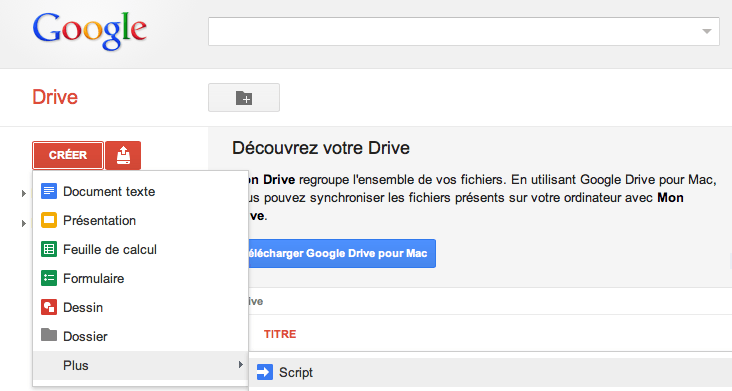The width and height of the screenshot is (732, 391).
Task: Click the Découvrez votre Drive heading
Action: point(321,148)
